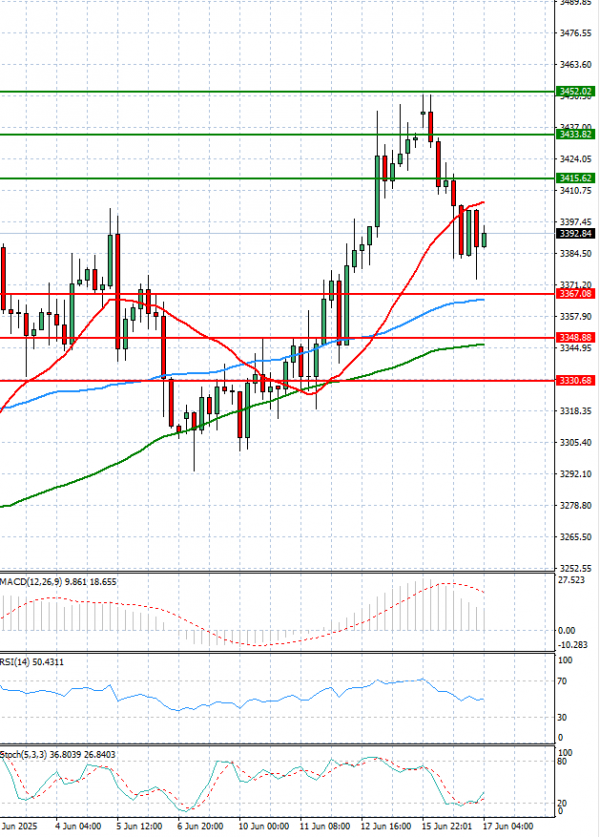
Task: Click the 11 Jun 08:00 time label
Action: 325,826
